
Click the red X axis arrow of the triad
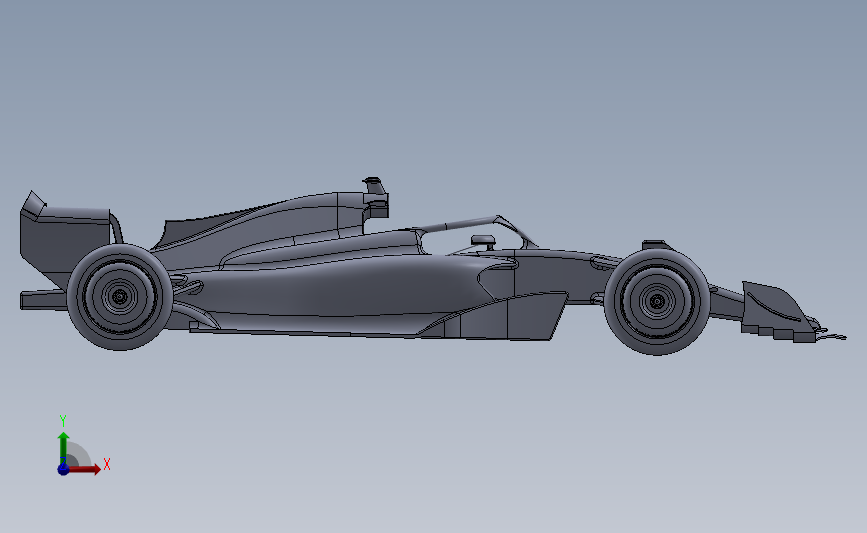84,469
